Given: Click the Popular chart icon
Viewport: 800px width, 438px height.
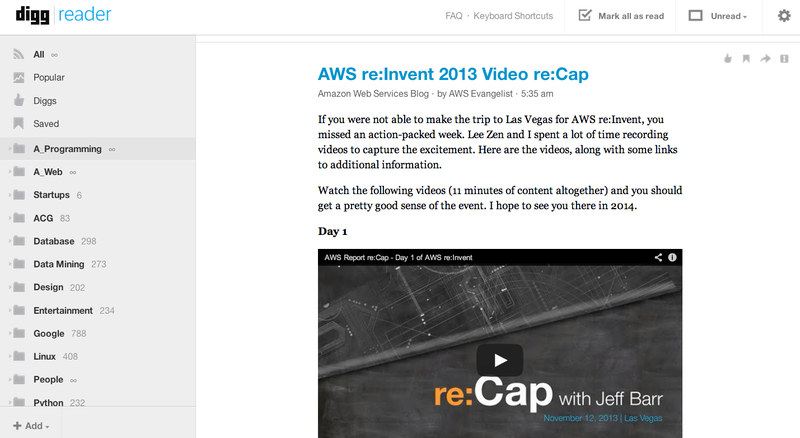Looking at the screenshot, I should point(19,78).
